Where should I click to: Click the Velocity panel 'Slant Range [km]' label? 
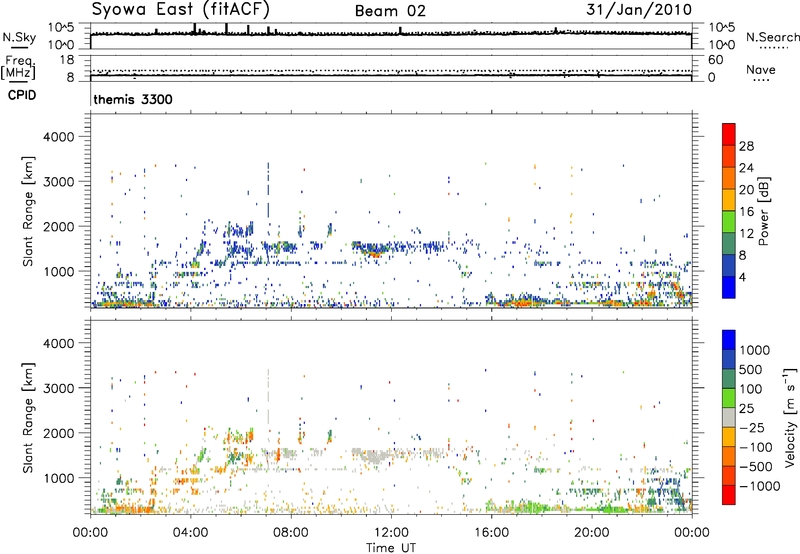28,418
